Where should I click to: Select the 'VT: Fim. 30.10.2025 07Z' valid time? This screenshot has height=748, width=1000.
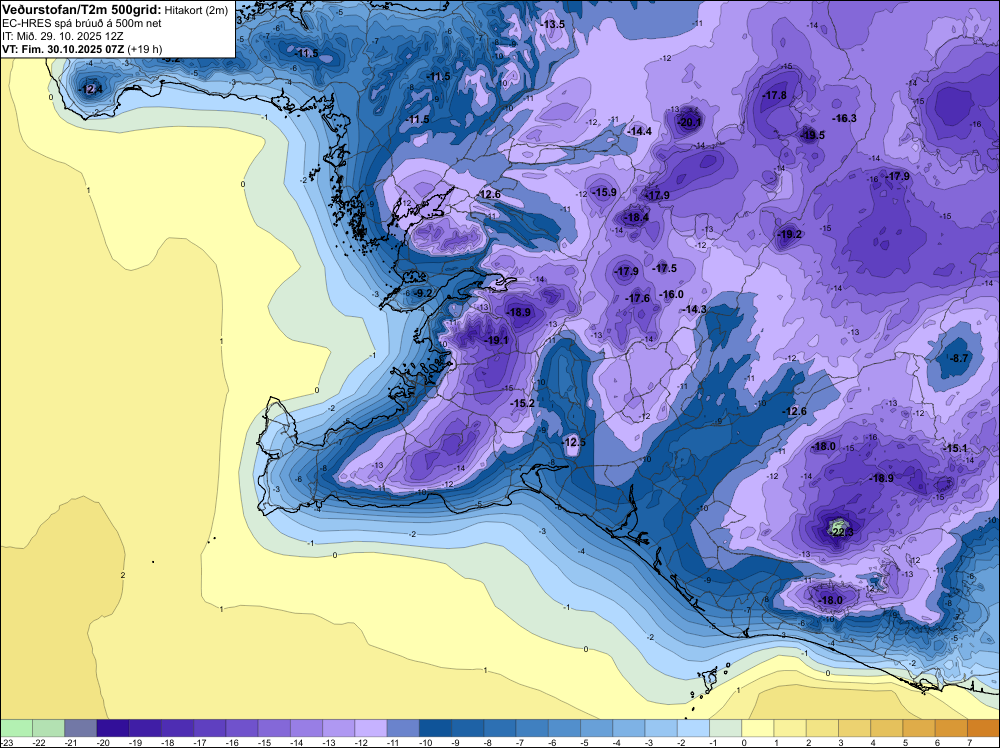pos(63,49)
